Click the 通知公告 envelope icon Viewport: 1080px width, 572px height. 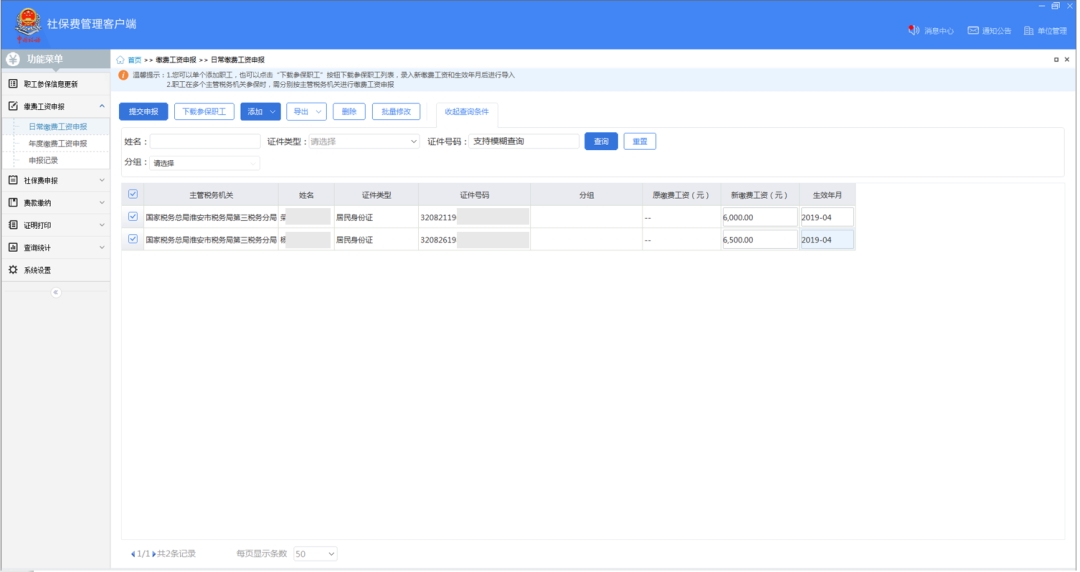(972, 31)
